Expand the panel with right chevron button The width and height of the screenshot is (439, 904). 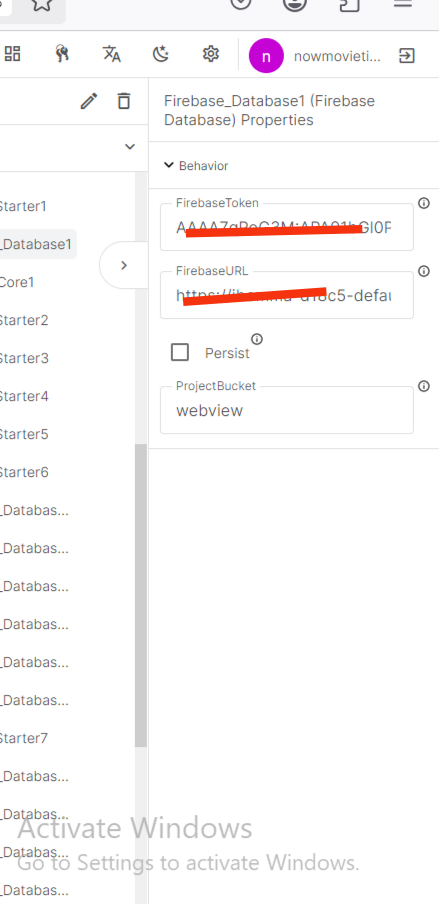[x=123, y=265]
